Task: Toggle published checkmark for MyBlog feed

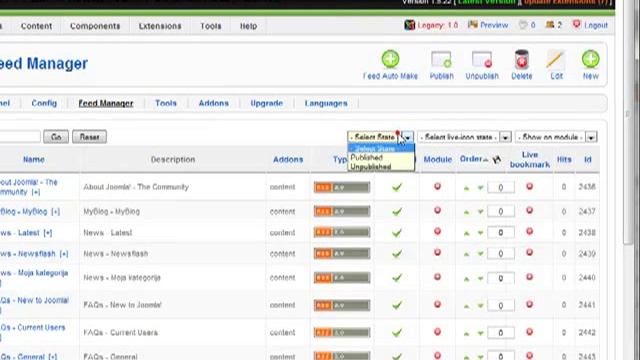Action: [397, 212]
